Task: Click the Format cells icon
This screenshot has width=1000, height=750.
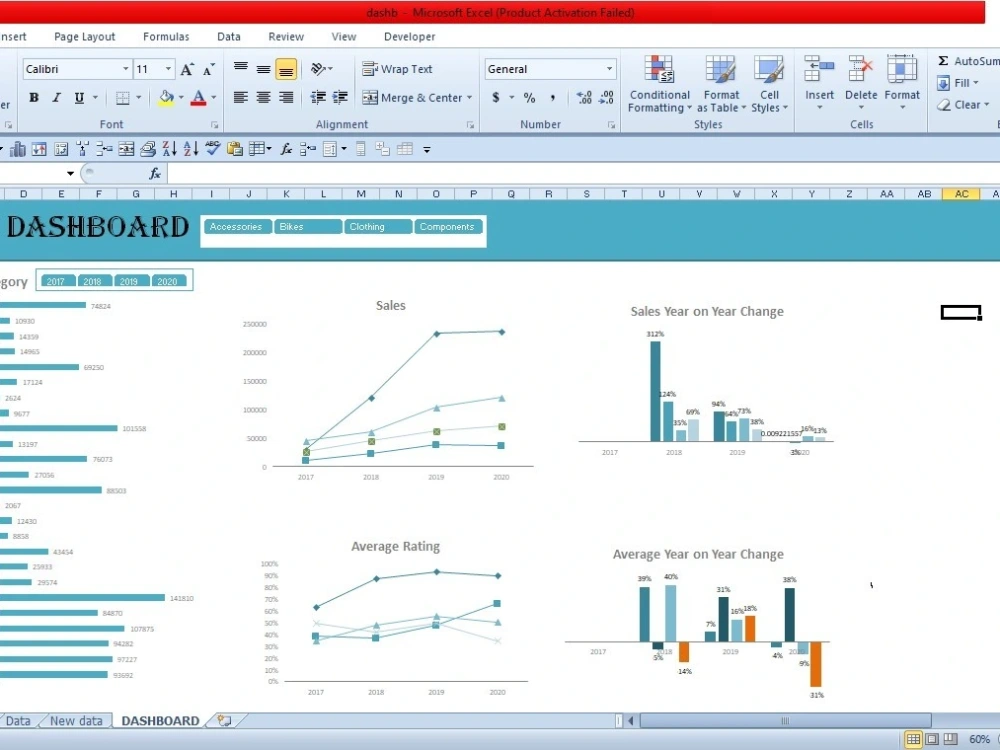Action: click(902, 69)
